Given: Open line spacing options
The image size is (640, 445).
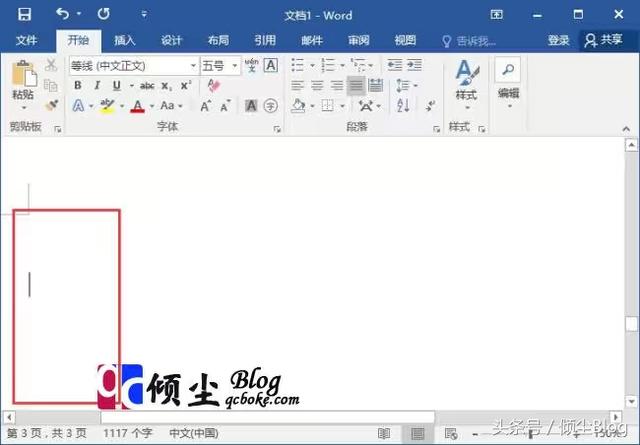Looking at the screenshot, I should 407,85.
